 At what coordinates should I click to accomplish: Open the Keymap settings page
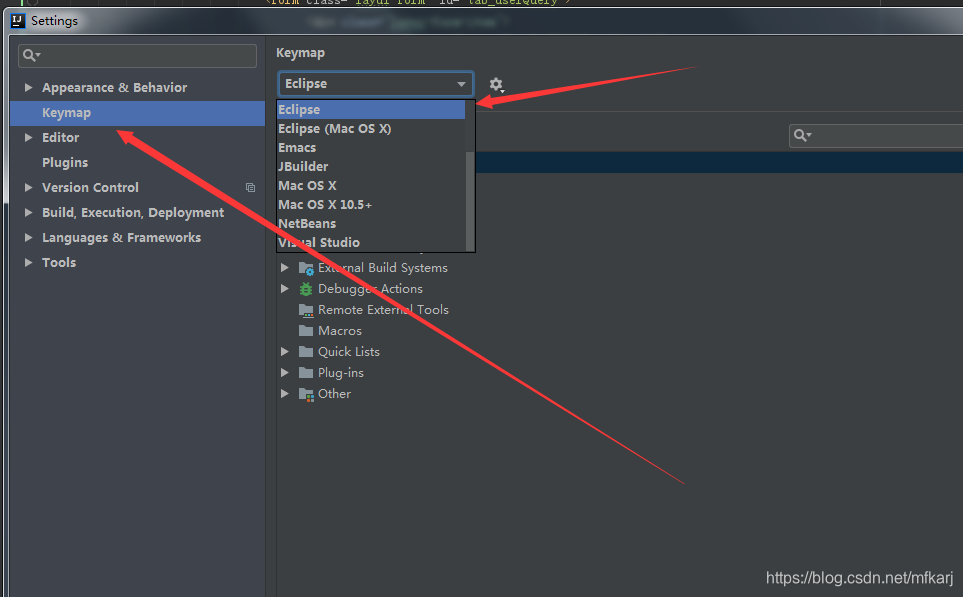click(x=138, y=113)
